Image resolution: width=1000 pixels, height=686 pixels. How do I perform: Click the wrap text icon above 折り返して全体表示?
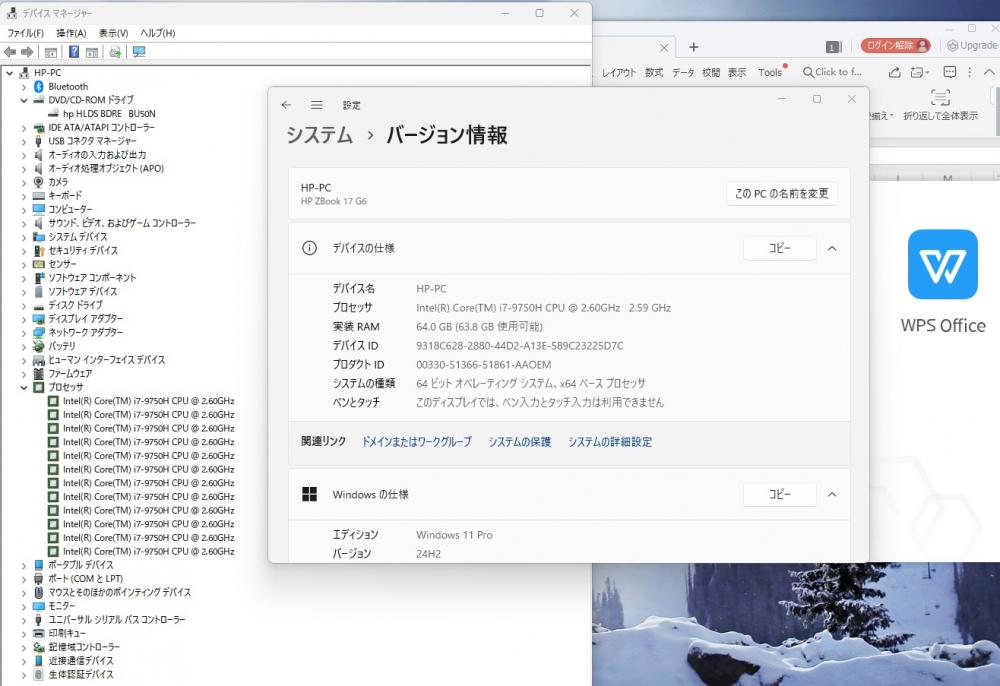click(940, 98)
